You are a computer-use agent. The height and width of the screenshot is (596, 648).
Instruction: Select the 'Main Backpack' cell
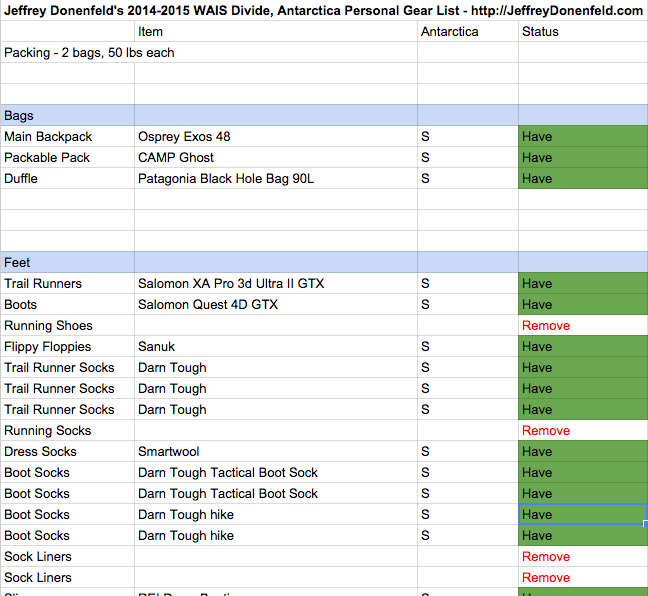(67, 136)
